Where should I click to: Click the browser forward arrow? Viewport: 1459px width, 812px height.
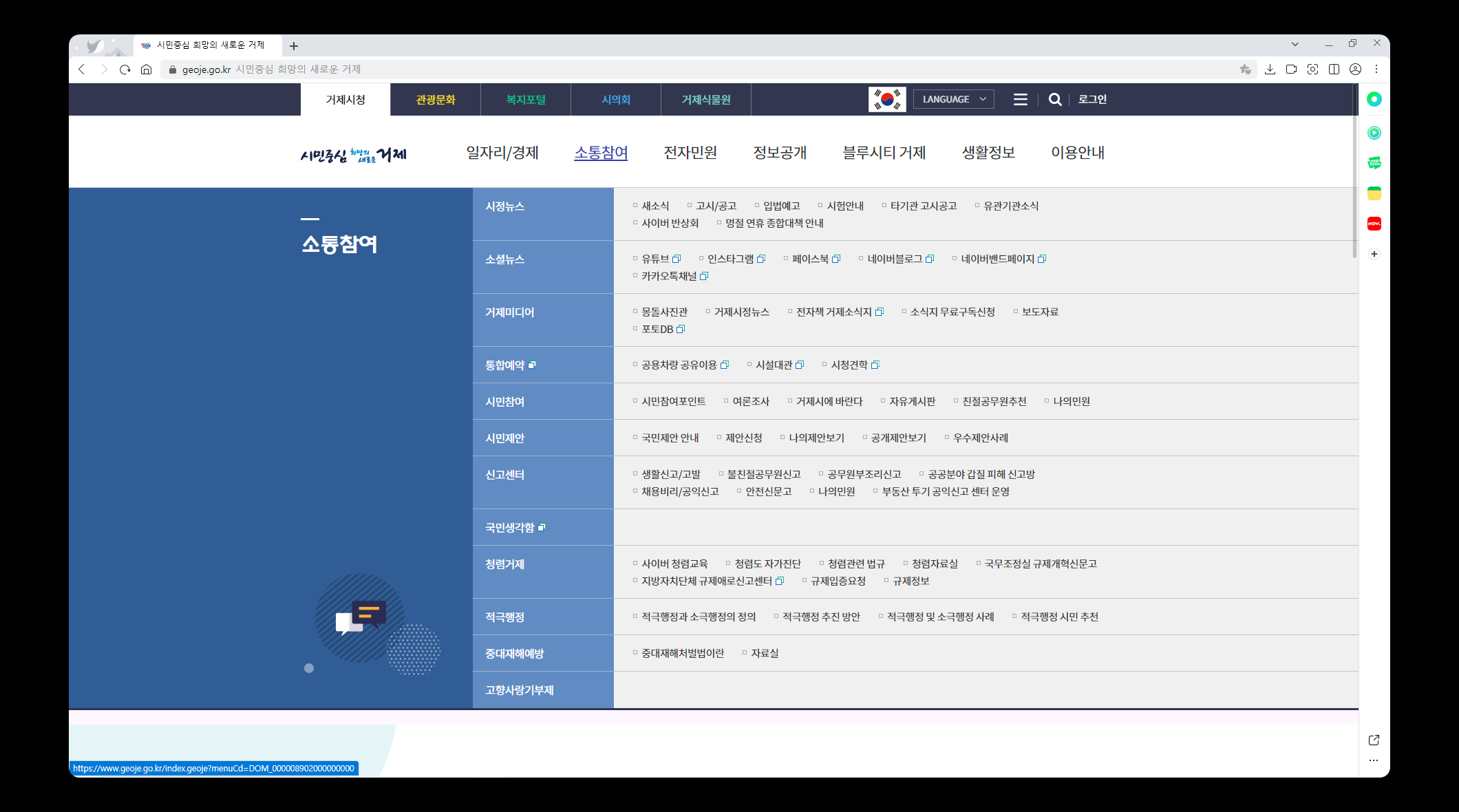pyautogui.click(x=104, y=70)
